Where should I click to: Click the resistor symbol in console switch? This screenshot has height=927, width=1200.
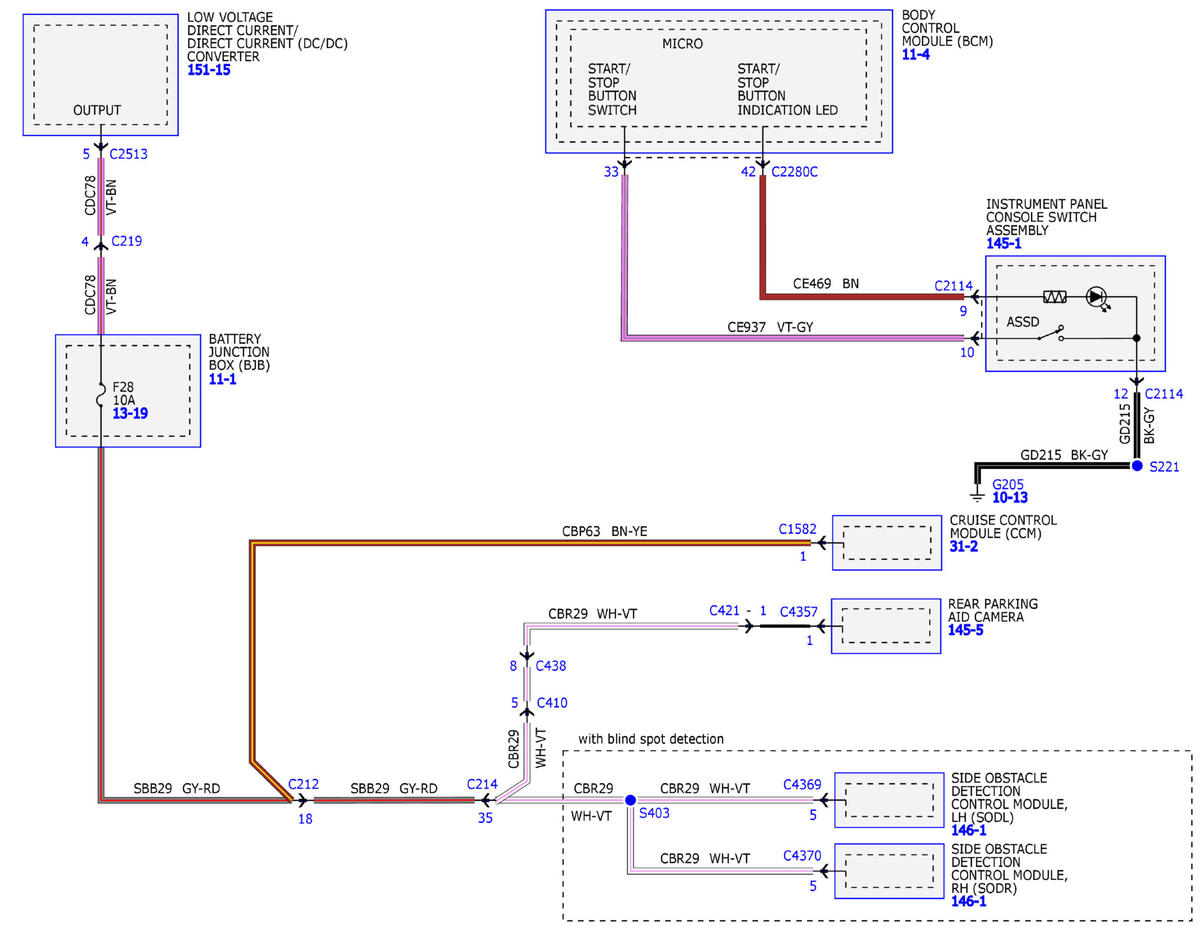[1056, 297]
